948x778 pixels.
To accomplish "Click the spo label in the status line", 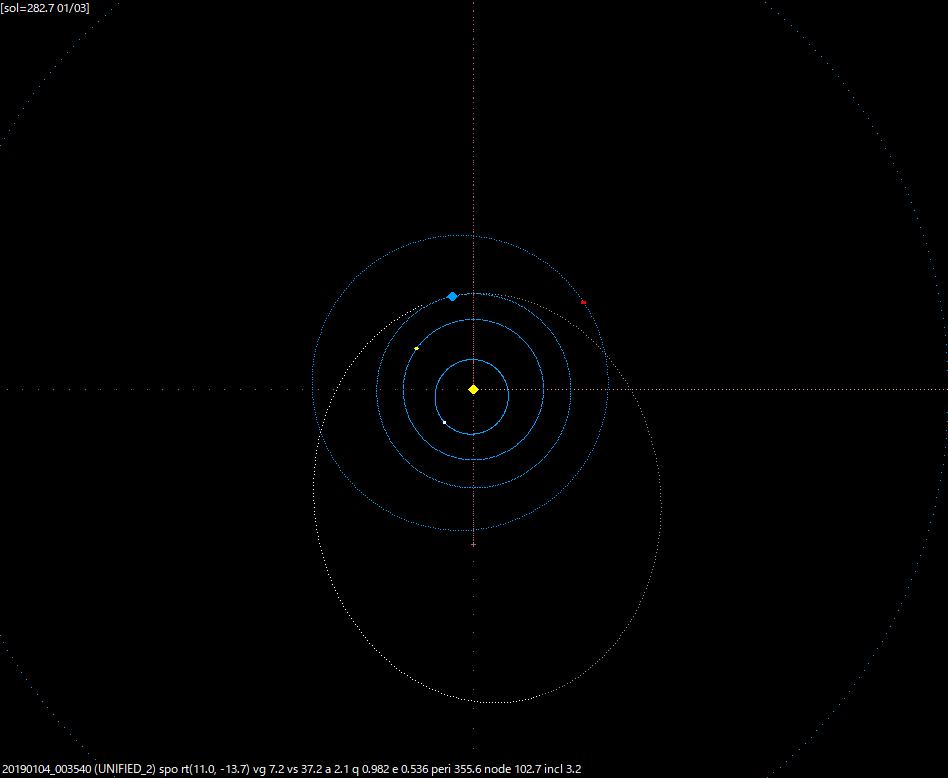I will pos(169,770).
